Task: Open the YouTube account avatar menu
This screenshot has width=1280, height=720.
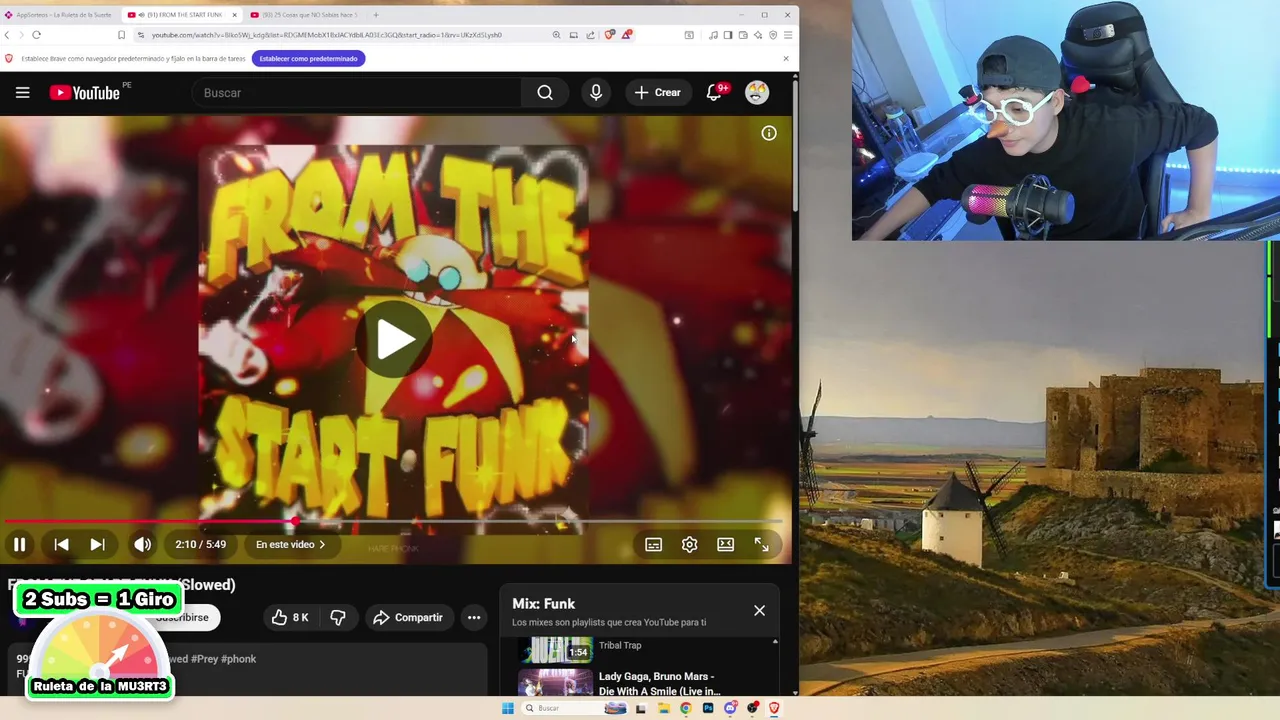Action: (x=757, y=93)
